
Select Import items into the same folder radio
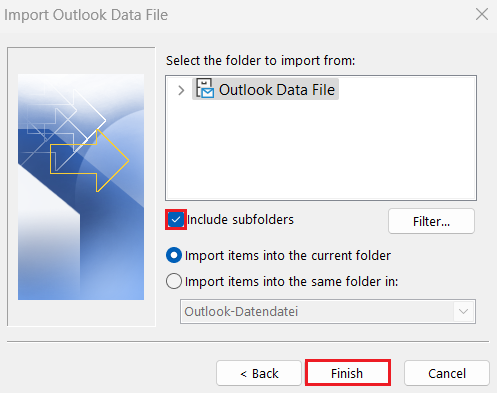(174, 281)
